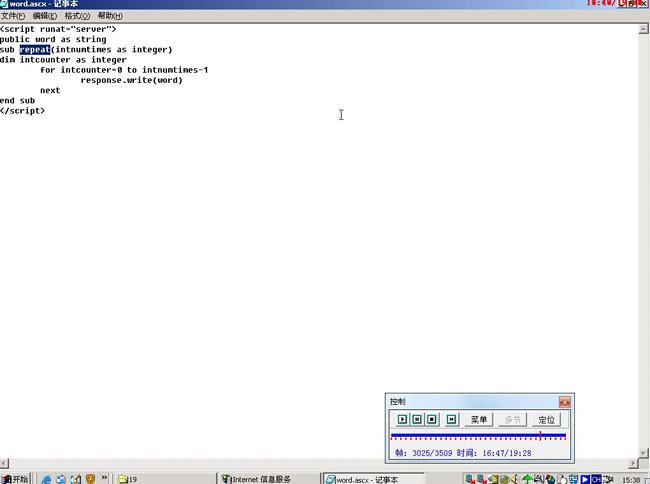
Task: Click the horizontal scrollbar right arrow
Action: (x=633, y=463)
